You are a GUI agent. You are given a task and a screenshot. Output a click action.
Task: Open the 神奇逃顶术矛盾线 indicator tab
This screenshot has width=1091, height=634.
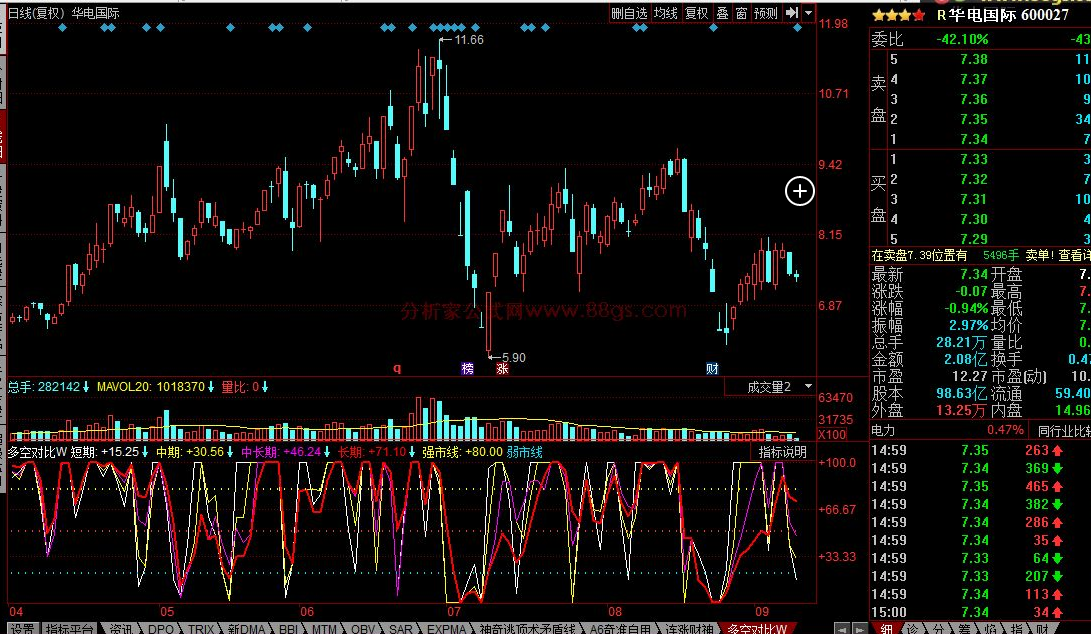coord(527,628)
